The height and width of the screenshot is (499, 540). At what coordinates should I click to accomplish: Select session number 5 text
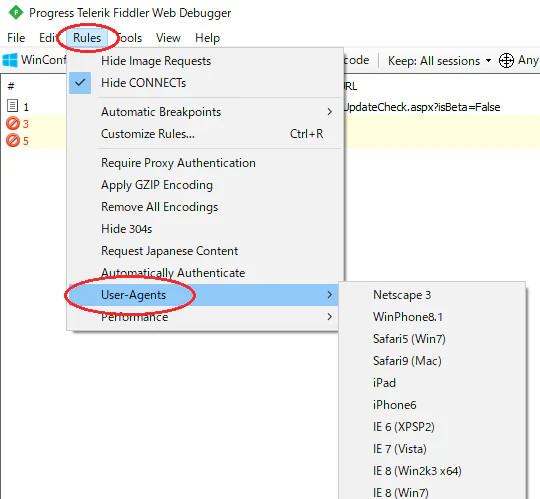(x=26, y=141)
